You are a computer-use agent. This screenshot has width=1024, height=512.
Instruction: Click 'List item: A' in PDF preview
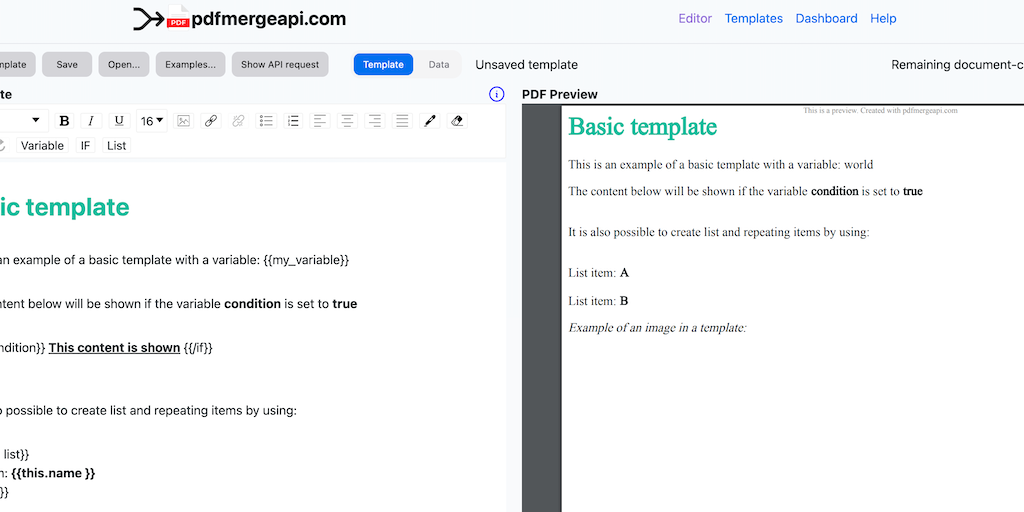[x=599, y=273]
